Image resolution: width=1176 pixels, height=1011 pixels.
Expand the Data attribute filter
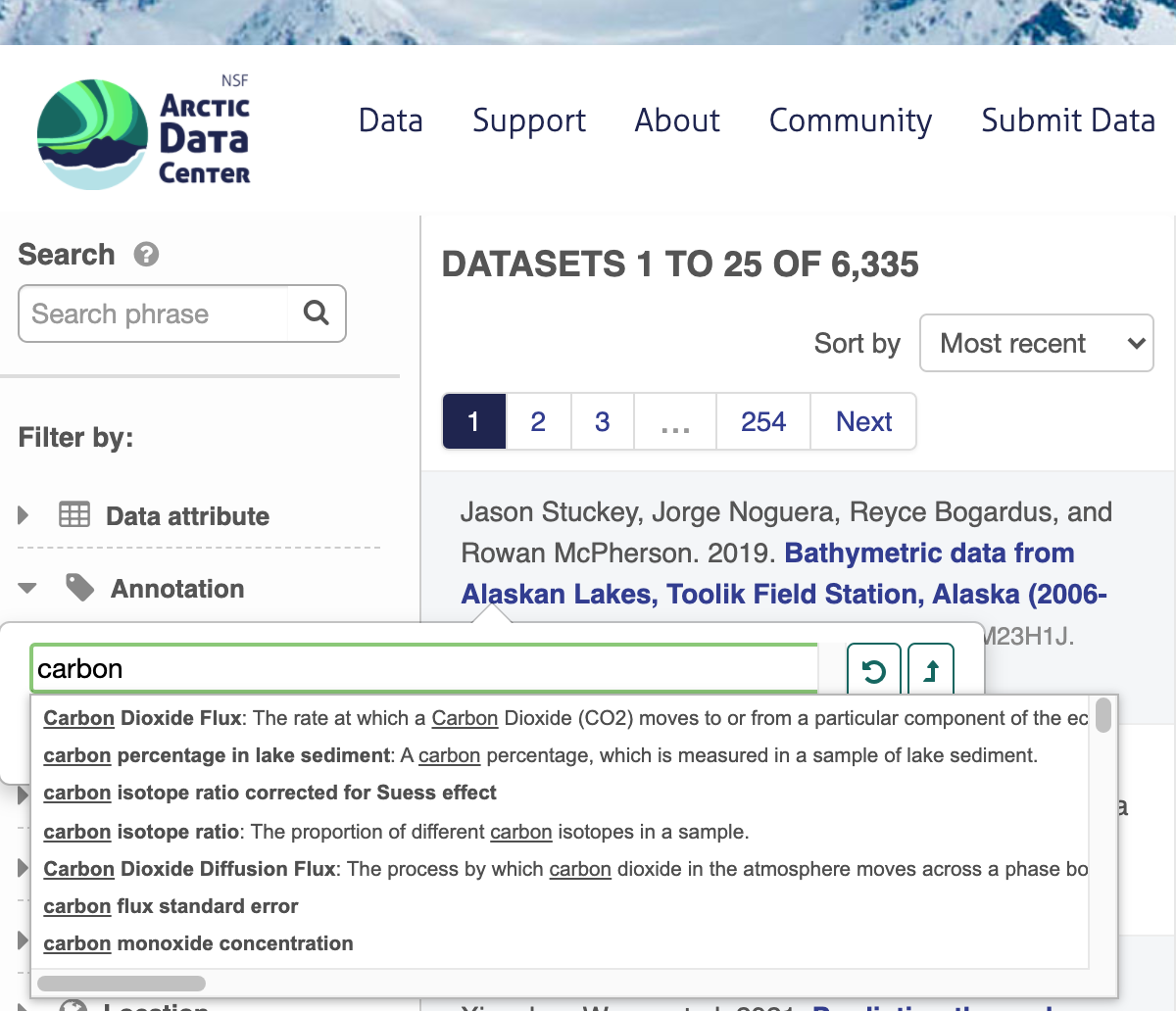pyautogui.click(x=24, y=515)
